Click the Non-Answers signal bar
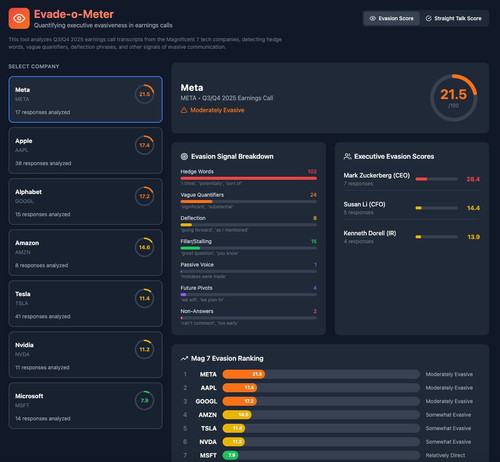 (249, 318)
